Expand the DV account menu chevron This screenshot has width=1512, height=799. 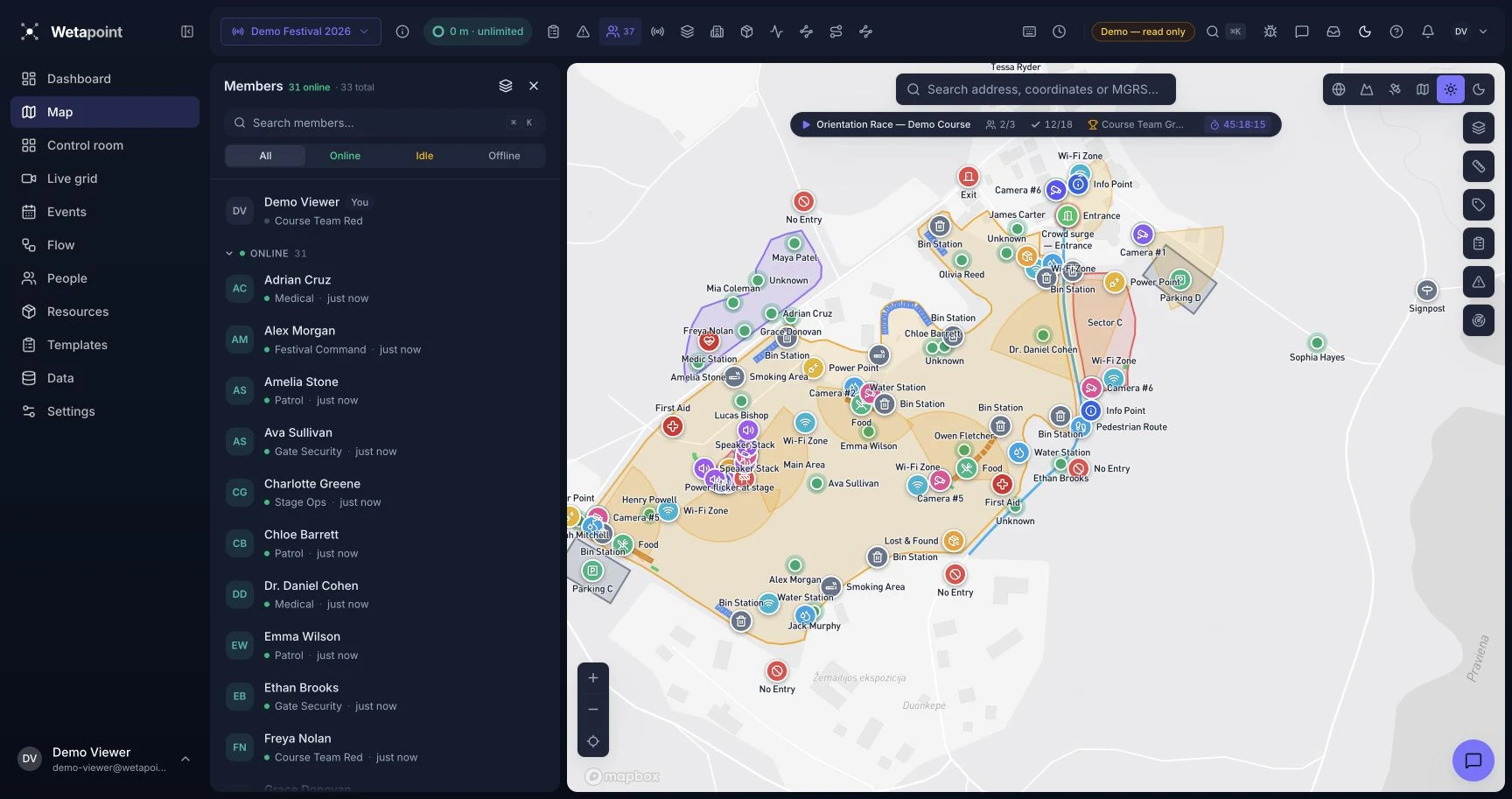point(1483,32)
